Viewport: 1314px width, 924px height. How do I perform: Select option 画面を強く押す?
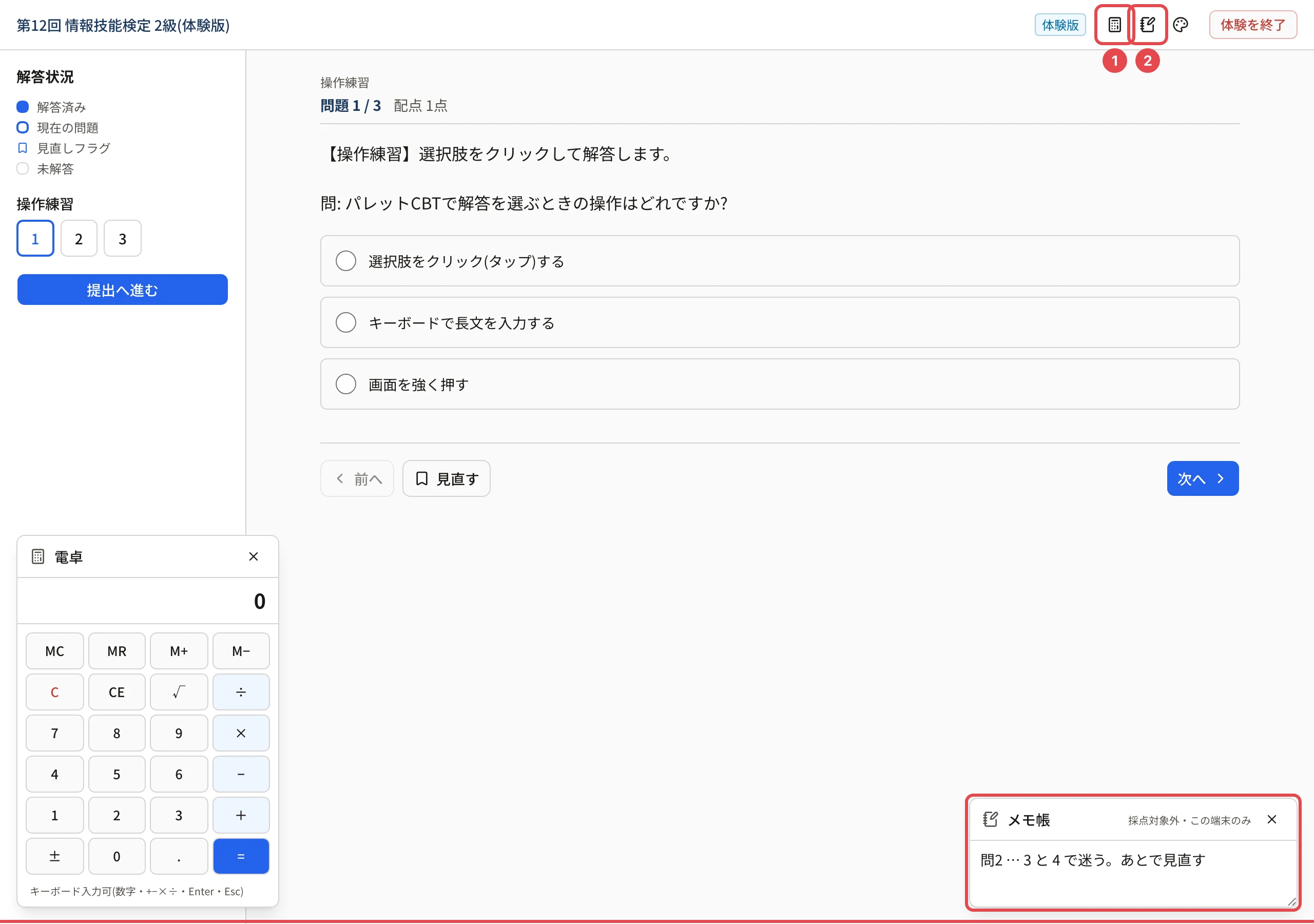(780, 384)
